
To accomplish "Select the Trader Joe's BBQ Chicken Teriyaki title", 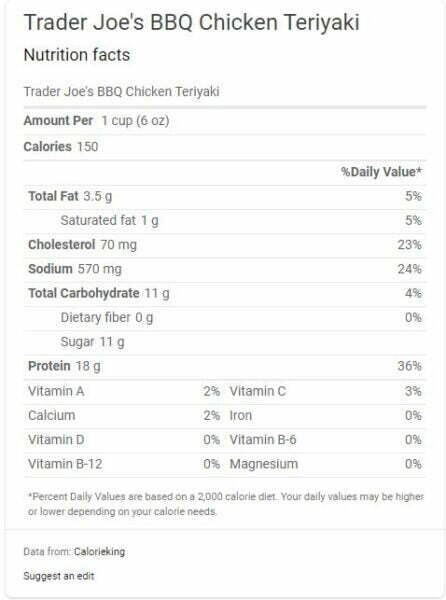I will (192, 22).
